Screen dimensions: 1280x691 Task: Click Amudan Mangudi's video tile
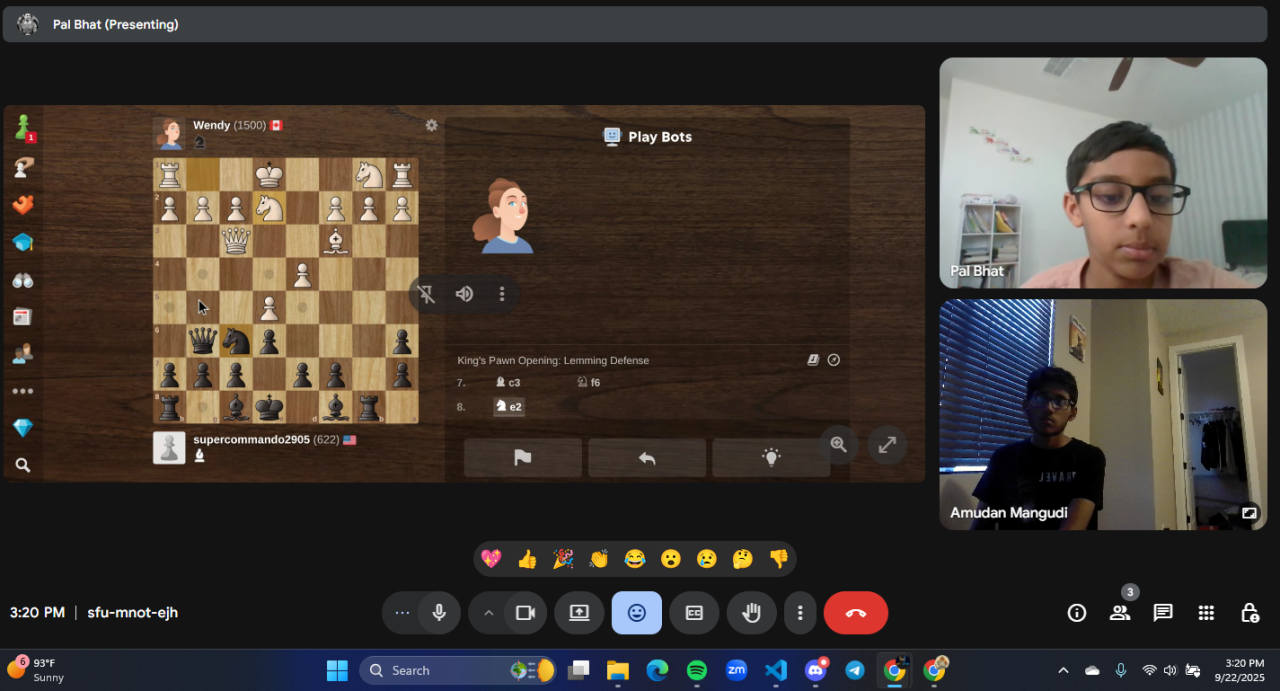click(x=1103, y=414)
